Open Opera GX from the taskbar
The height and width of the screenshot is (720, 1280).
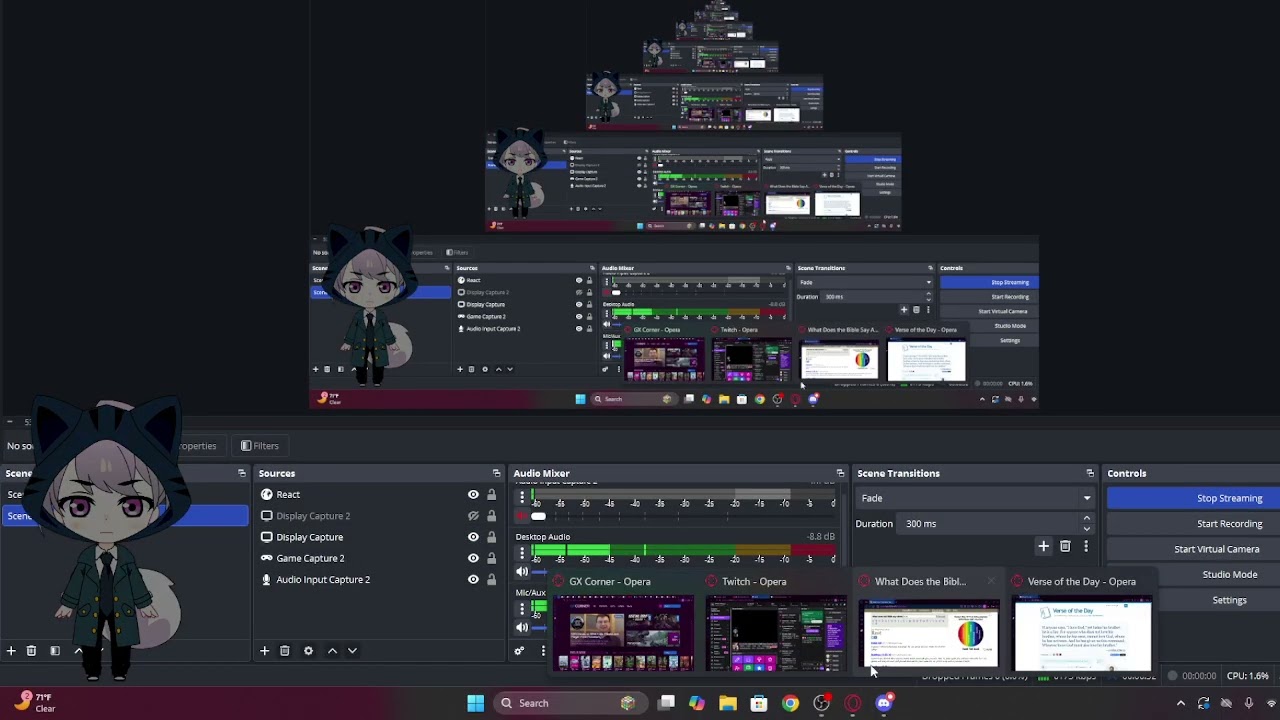tap(853, 703)
